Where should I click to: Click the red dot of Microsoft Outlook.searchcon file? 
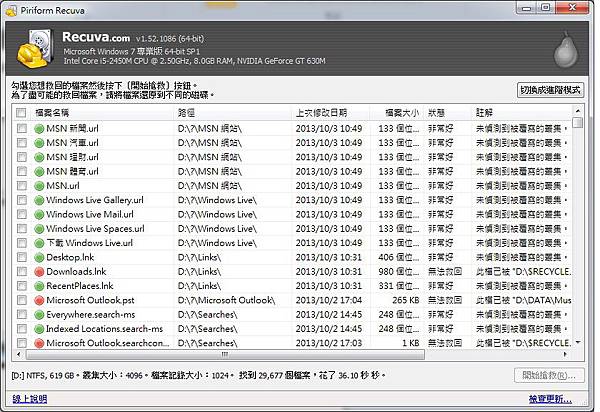tap(39, 344)
